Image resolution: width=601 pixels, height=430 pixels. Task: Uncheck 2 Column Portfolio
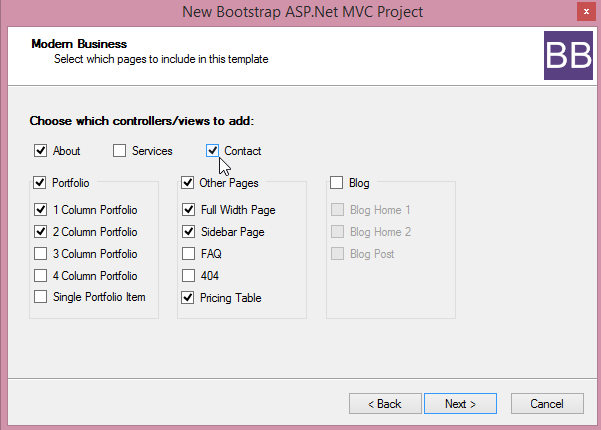point(40,231)
